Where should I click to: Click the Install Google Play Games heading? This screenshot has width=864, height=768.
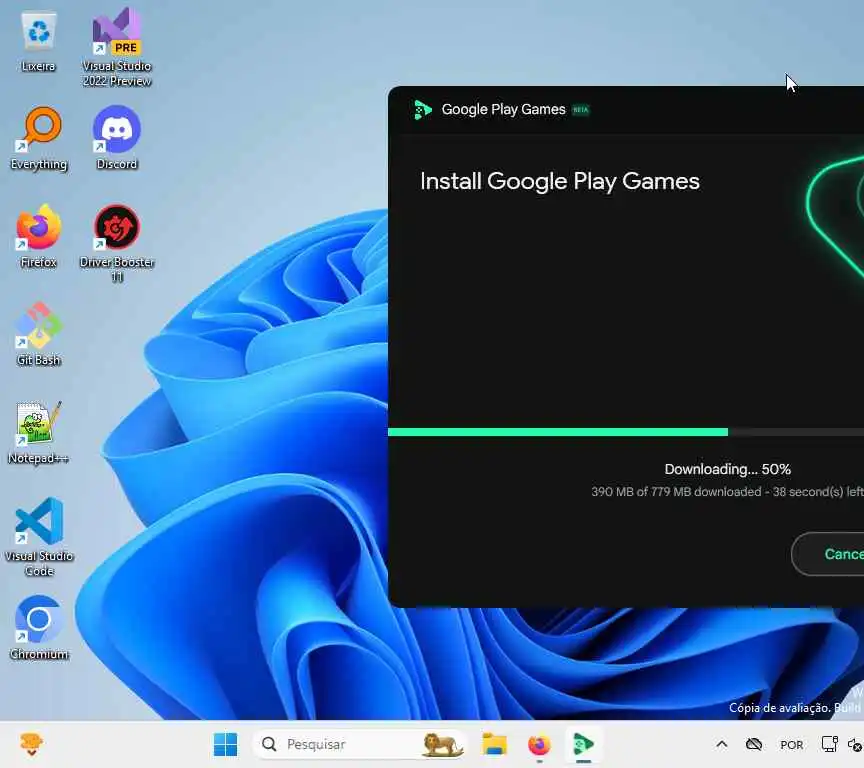(x=560, y=181)
